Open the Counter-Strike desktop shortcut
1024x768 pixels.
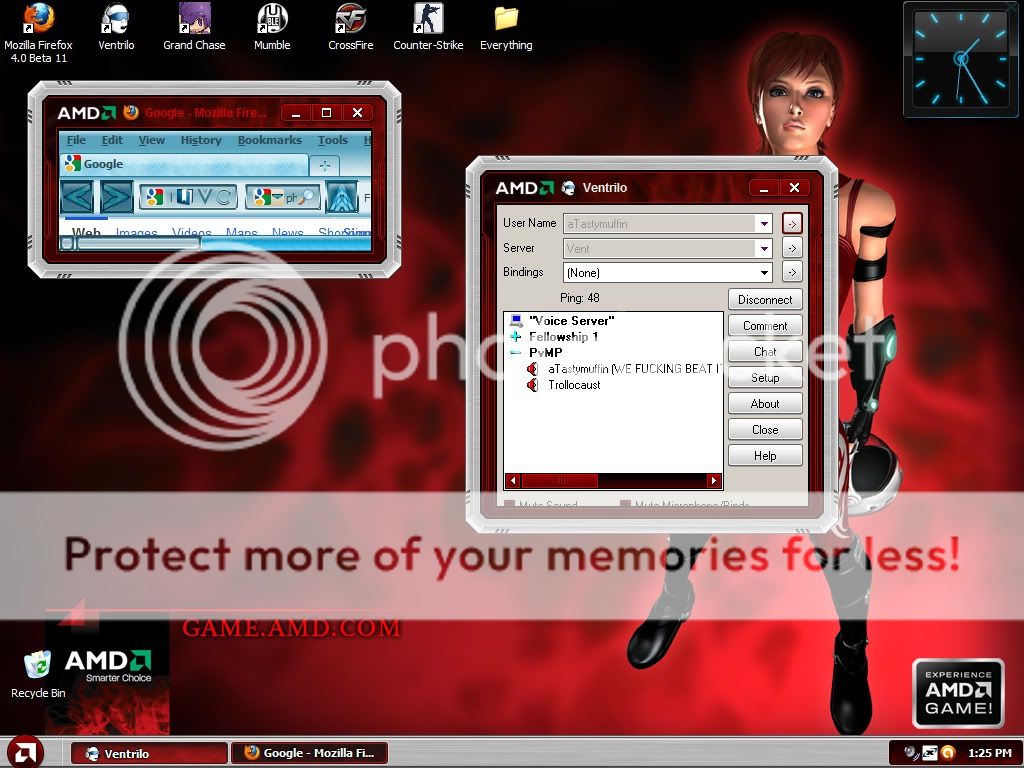pyautogui.click(x=428, y=19)
